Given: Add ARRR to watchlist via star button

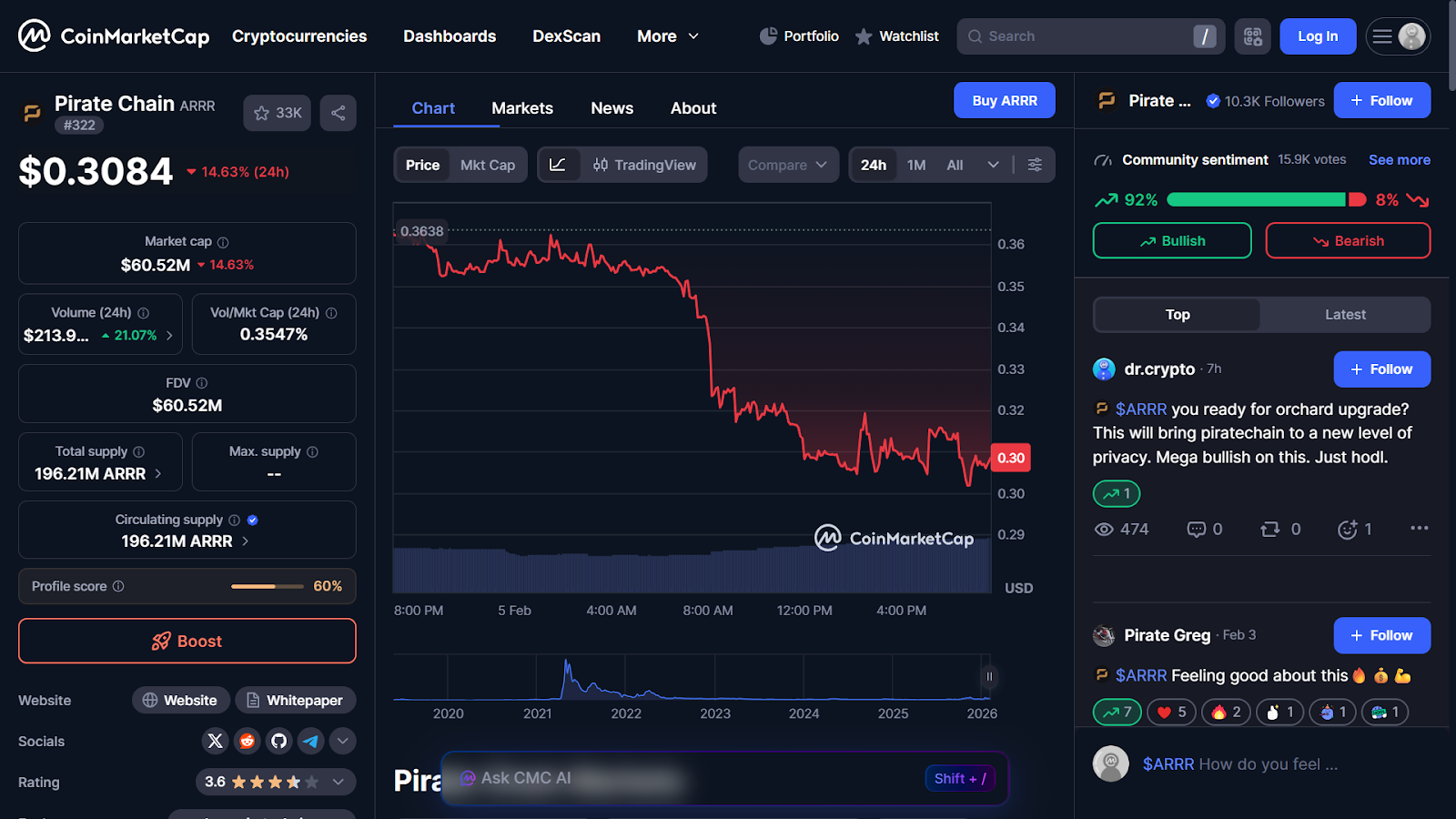Looking at the screenshot, I should point(277,113).
